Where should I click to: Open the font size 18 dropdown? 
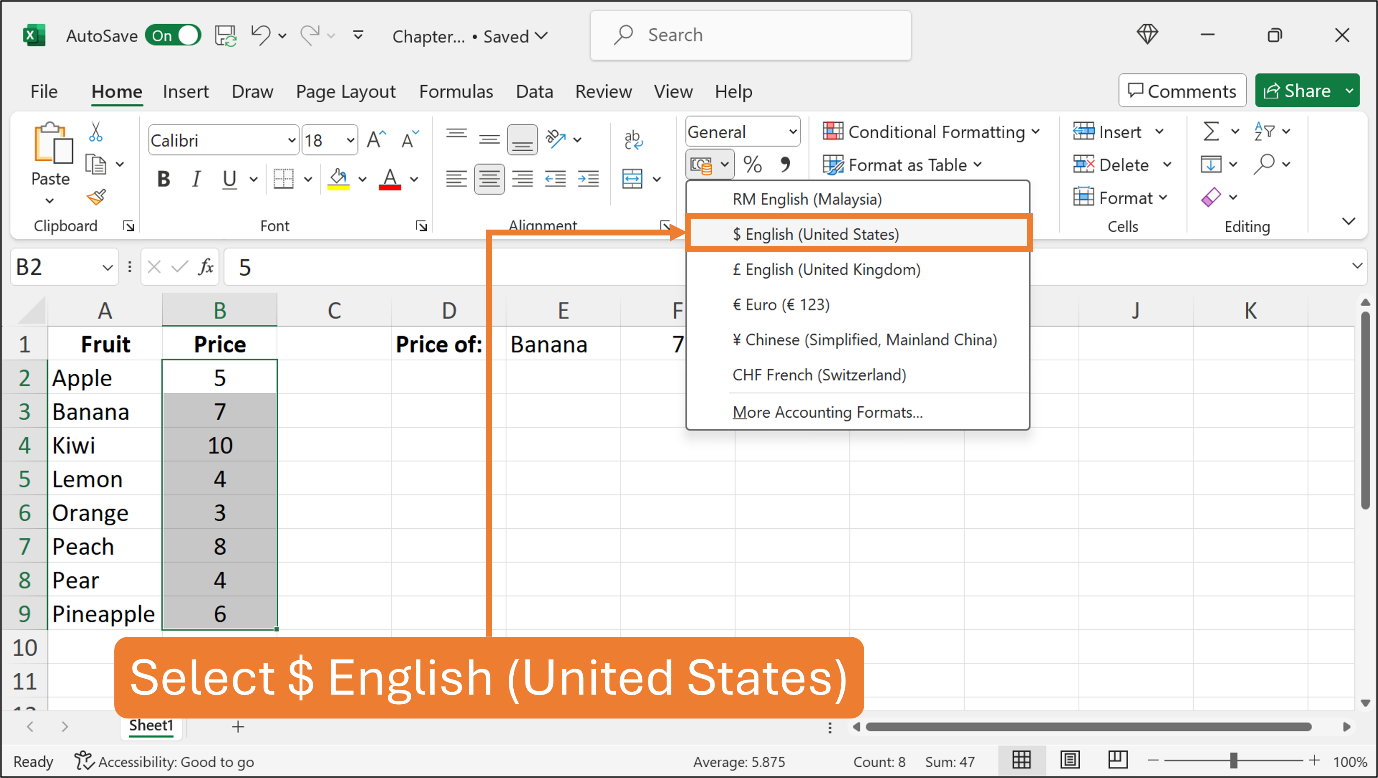click(x=350, y=141)
